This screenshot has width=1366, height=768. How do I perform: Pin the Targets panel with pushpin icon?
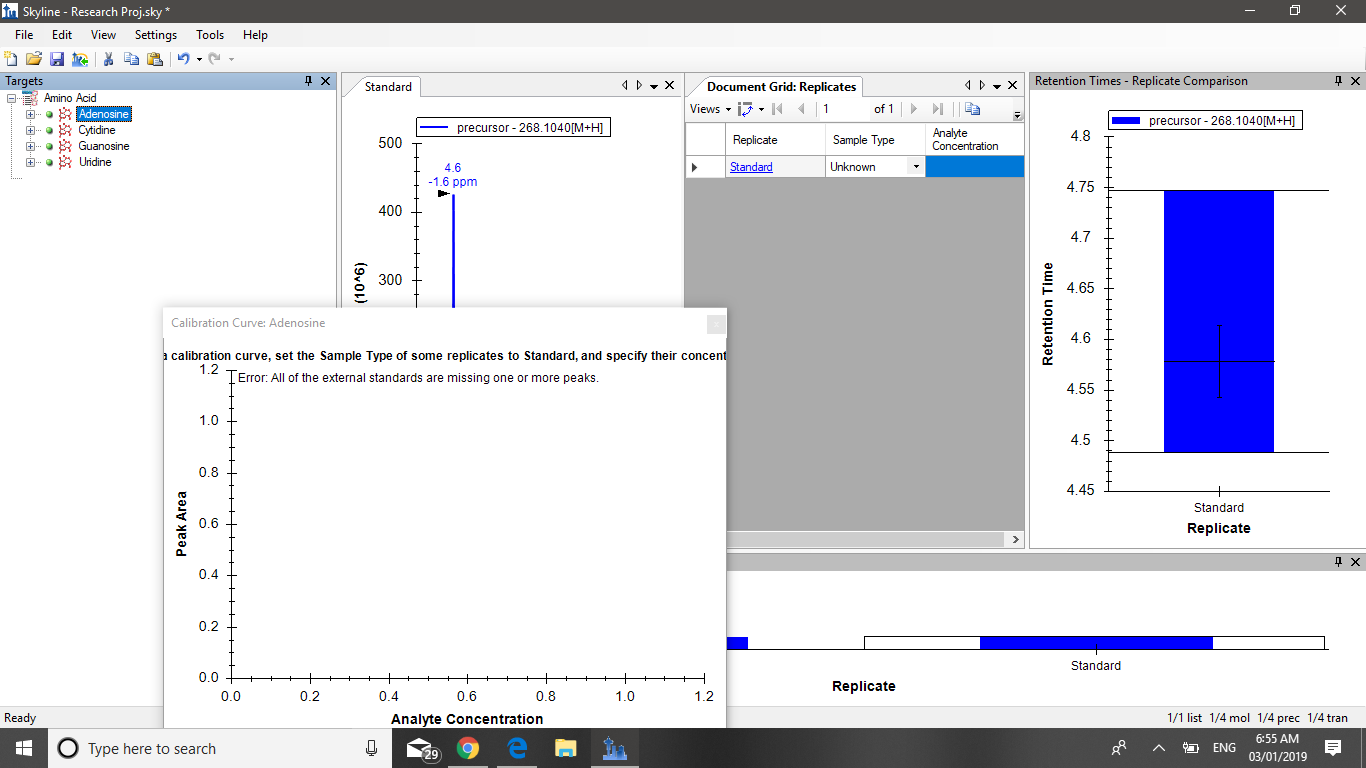tap(309, 81)
